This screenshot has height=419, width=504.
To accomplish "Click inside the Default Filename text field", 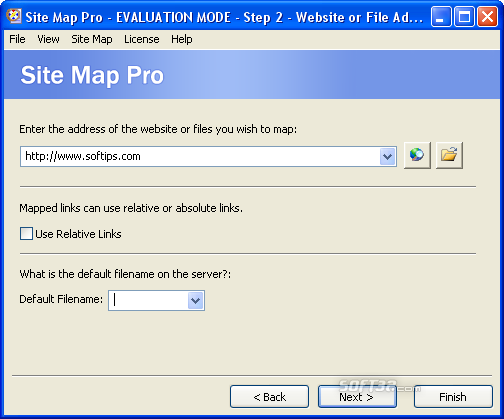I will tap(149, 301).
